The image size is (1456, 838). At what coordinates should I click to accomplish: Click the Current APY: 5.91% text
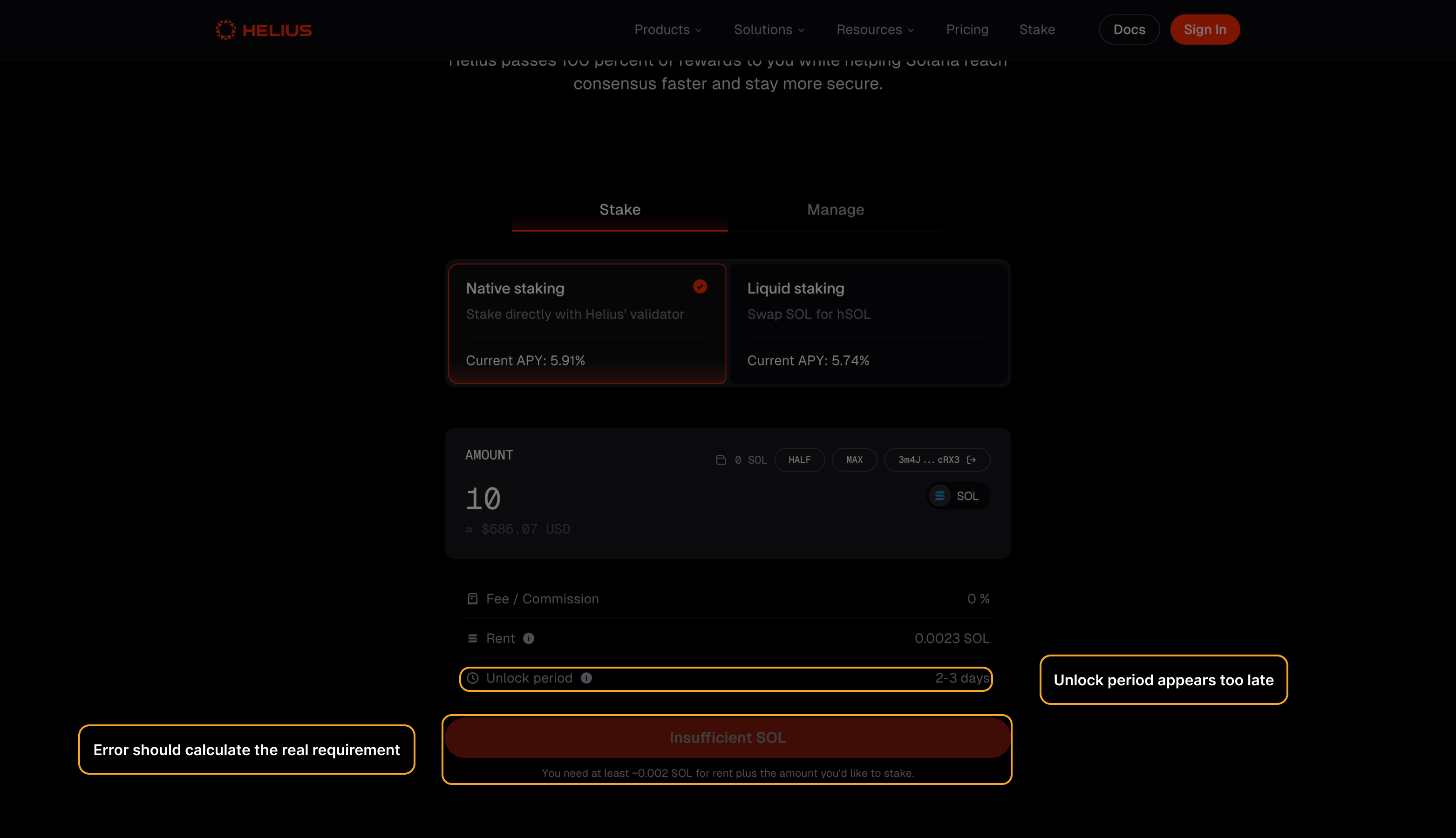[x=525, y=360]
